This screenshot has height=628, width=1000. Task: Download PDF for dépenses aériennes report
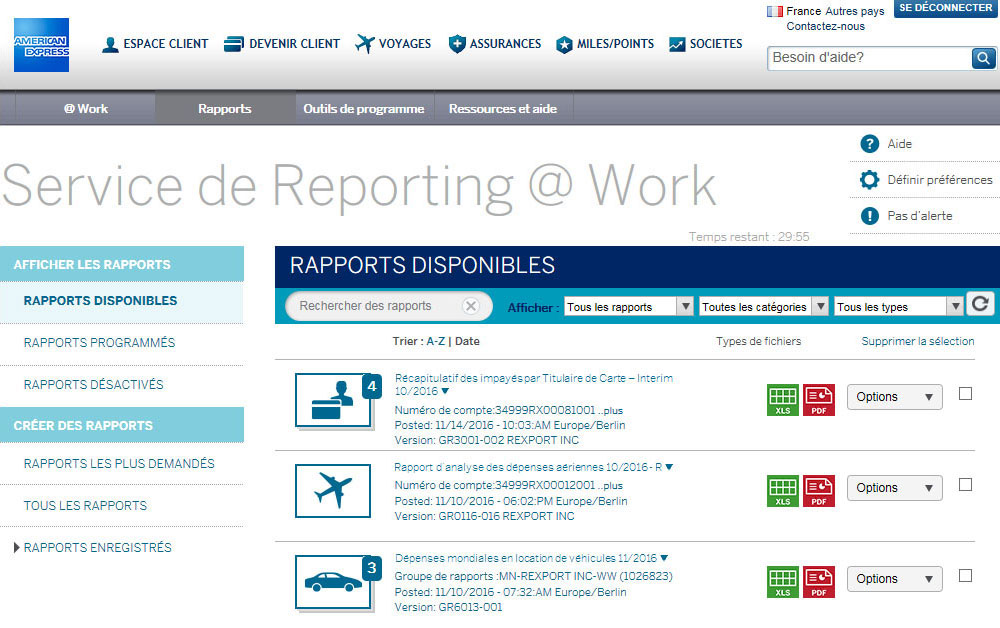tap(819, 491)
